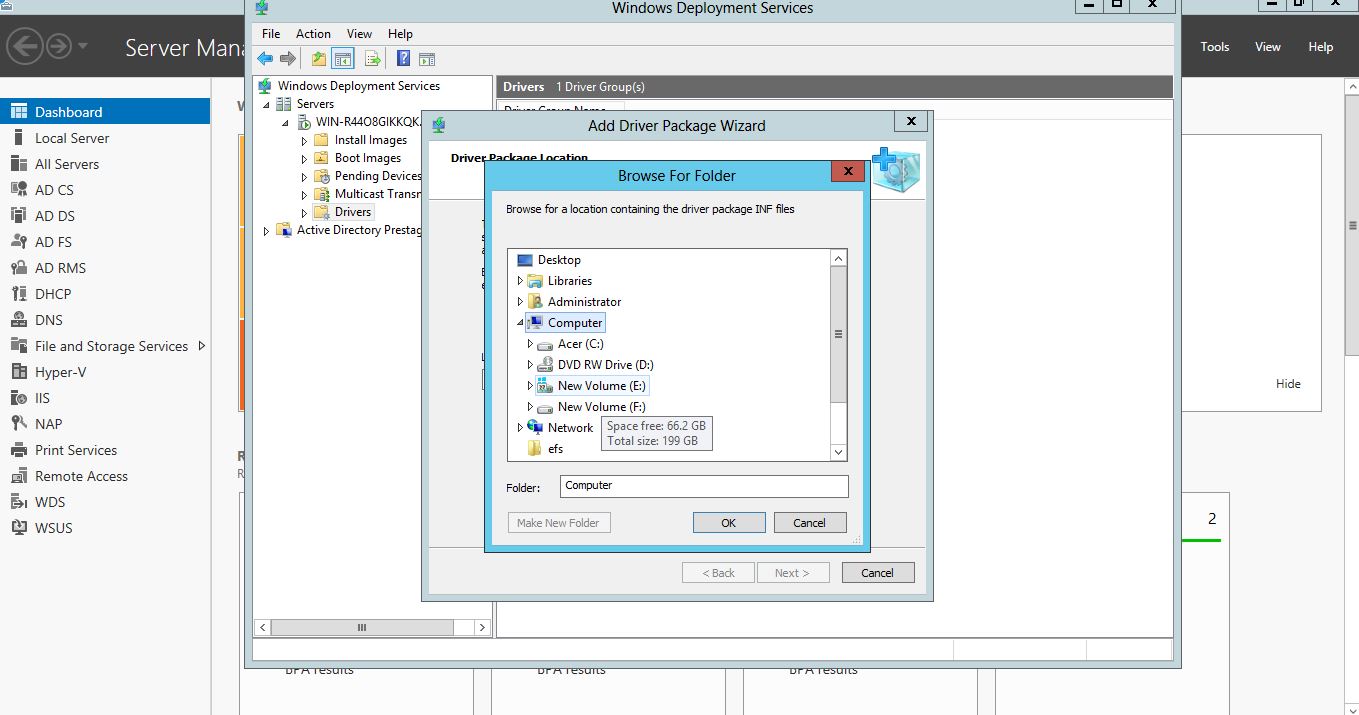
Task: Select the Network node in folder browser
Action: (570, 428)
